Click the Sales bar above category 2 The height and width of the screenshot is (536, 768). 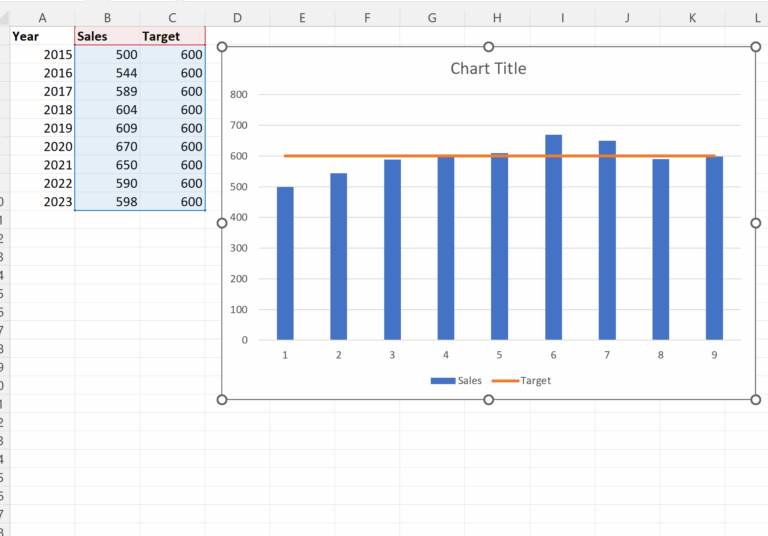(338, 256)
